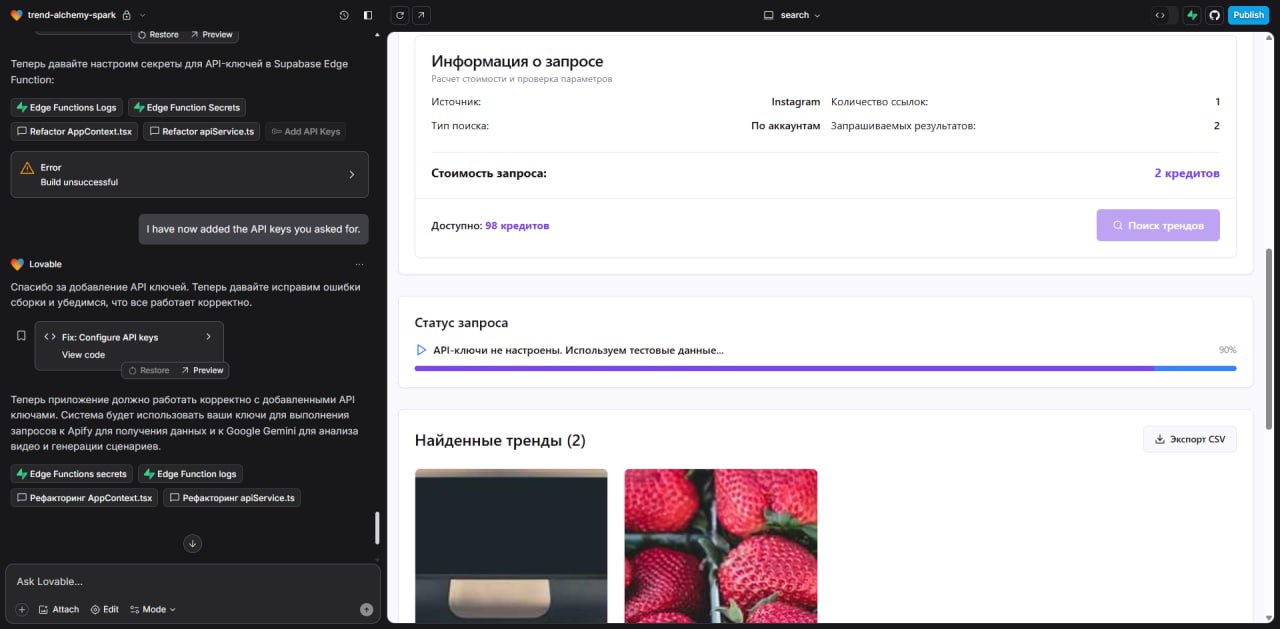Open the search device dropdown in the top bar
This screenshot has width=1280, height=629.
(792, 14)
